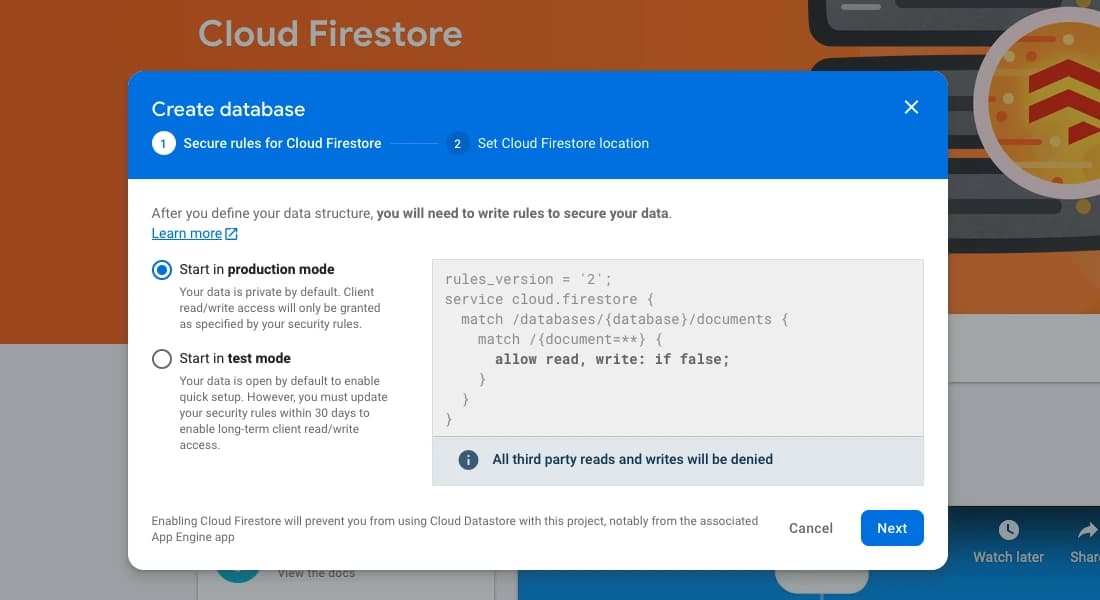Click All third party reads denied text
Screen dimensions: 1100x600
632,459
